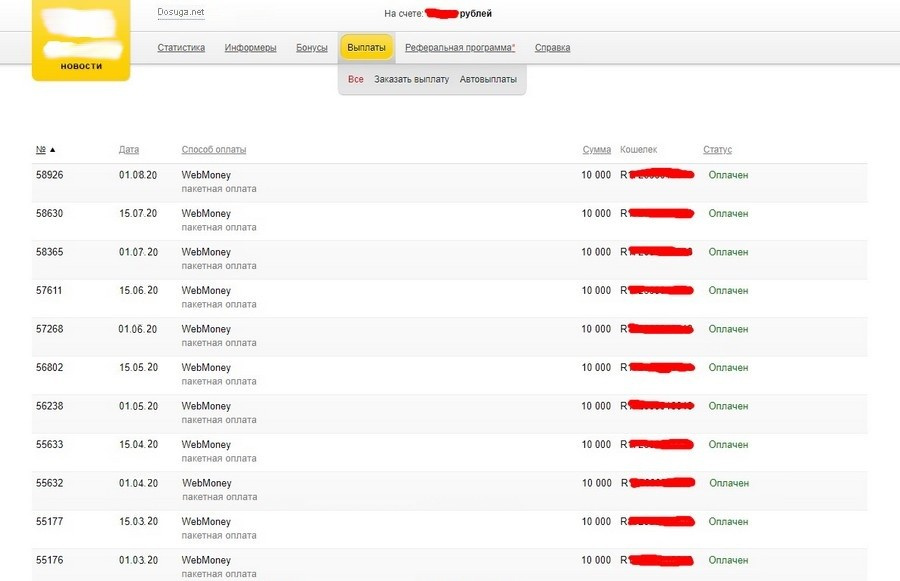Viewport: 900px width, 581px height.
Task: Click Оплачен status for payout 55176
Action: pos(728,559)
